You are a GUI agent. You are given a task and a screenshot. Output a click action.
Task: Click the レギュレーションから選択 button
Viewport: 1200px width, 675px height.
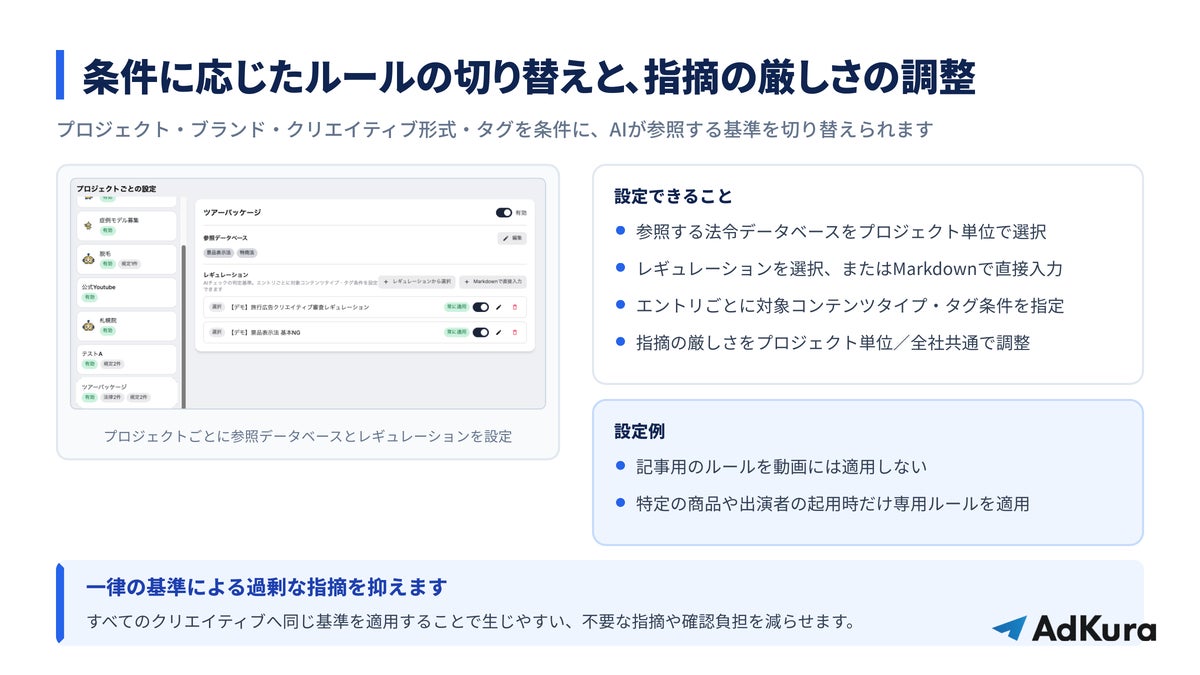click(x=417, y=282)
